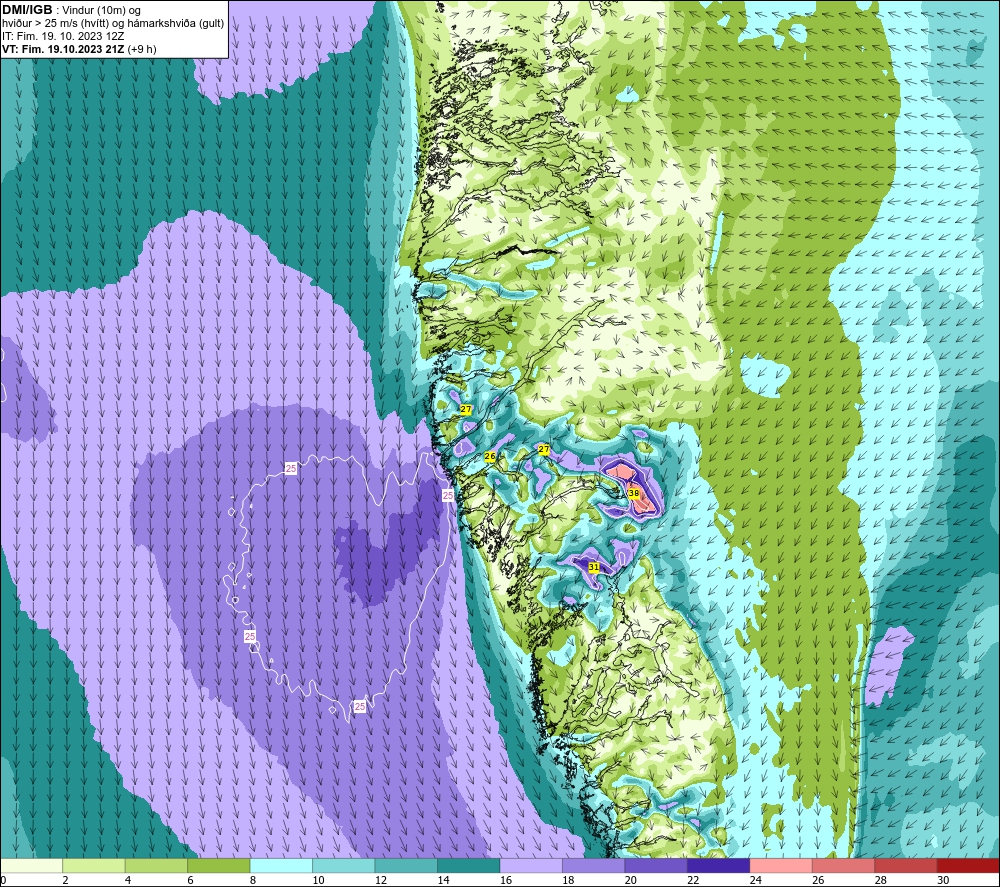Pick the dark red above-30 legend swatch
The height and width of the screenshot is (887, 1000).
click(969, 865)
